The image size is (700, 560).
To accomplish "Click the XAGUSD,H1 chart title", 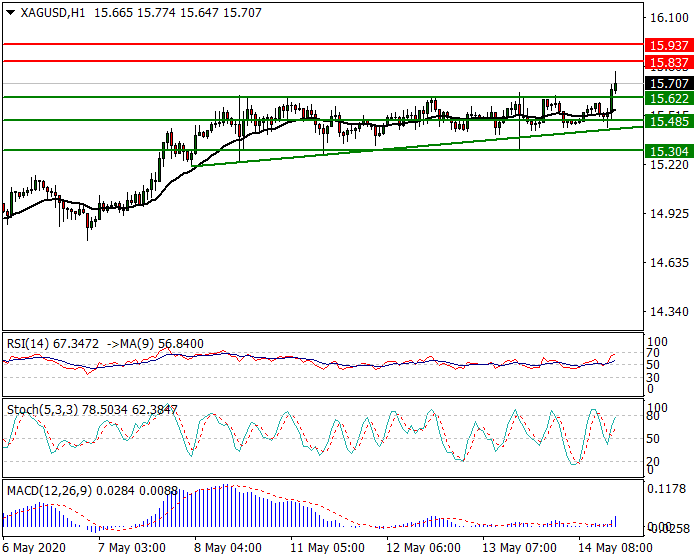I will pos(53,13).
